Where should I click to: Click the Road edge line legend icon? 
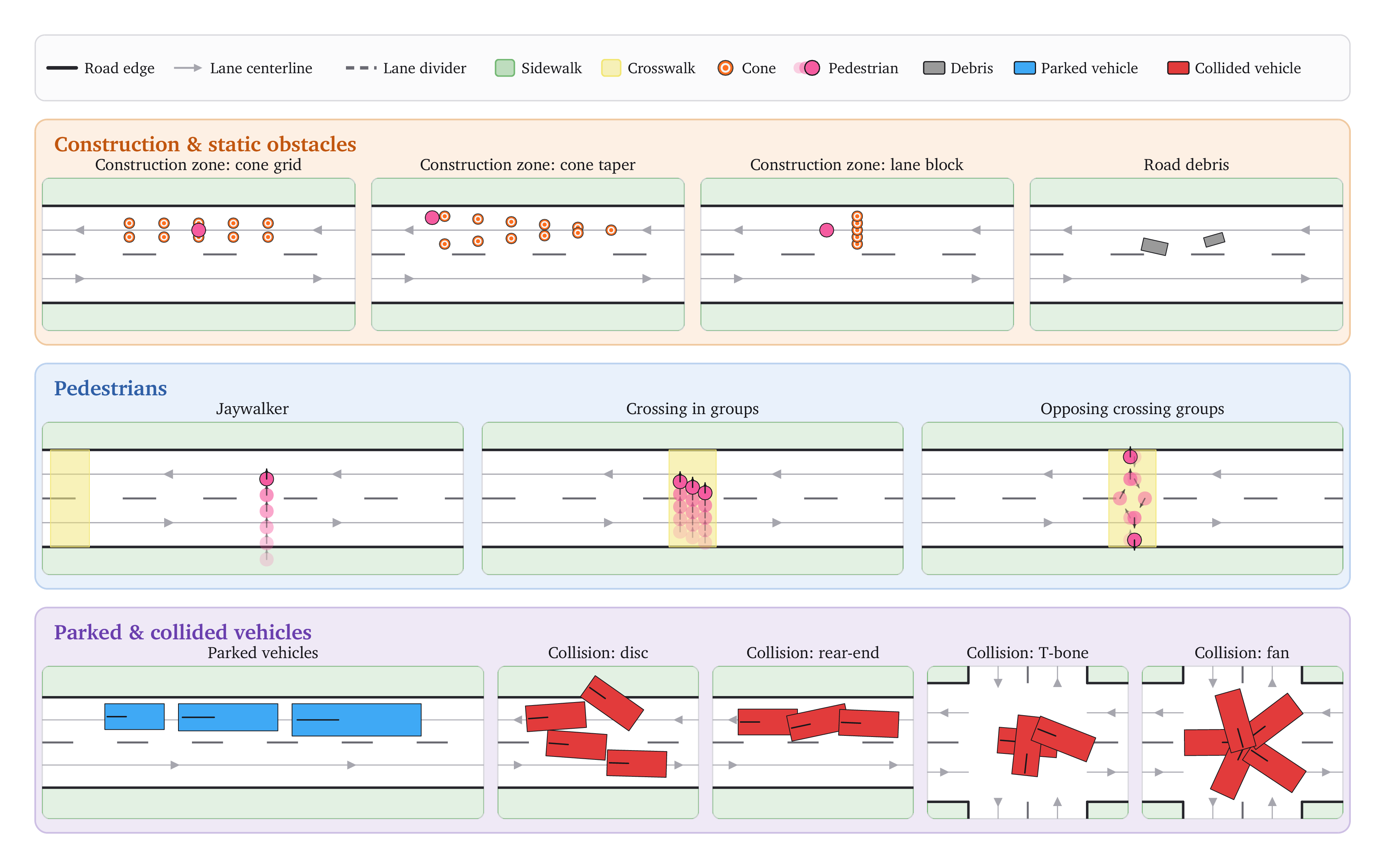coord(62,68)
